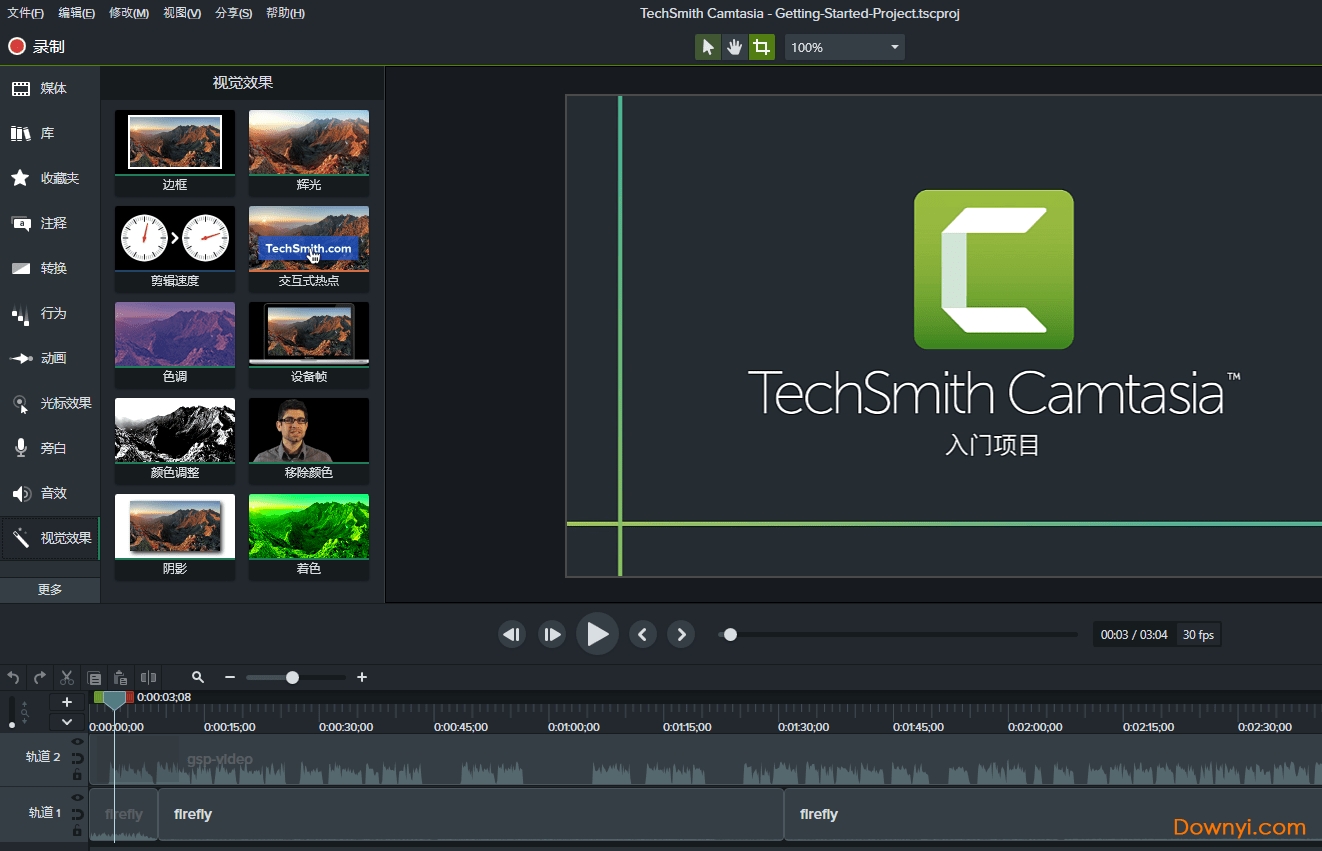Toggle magnet snapping on 轨道 2
Image resolution: width=1322 pixels, height=851 pixels.
pyautogui.click(x=78, y=759)
